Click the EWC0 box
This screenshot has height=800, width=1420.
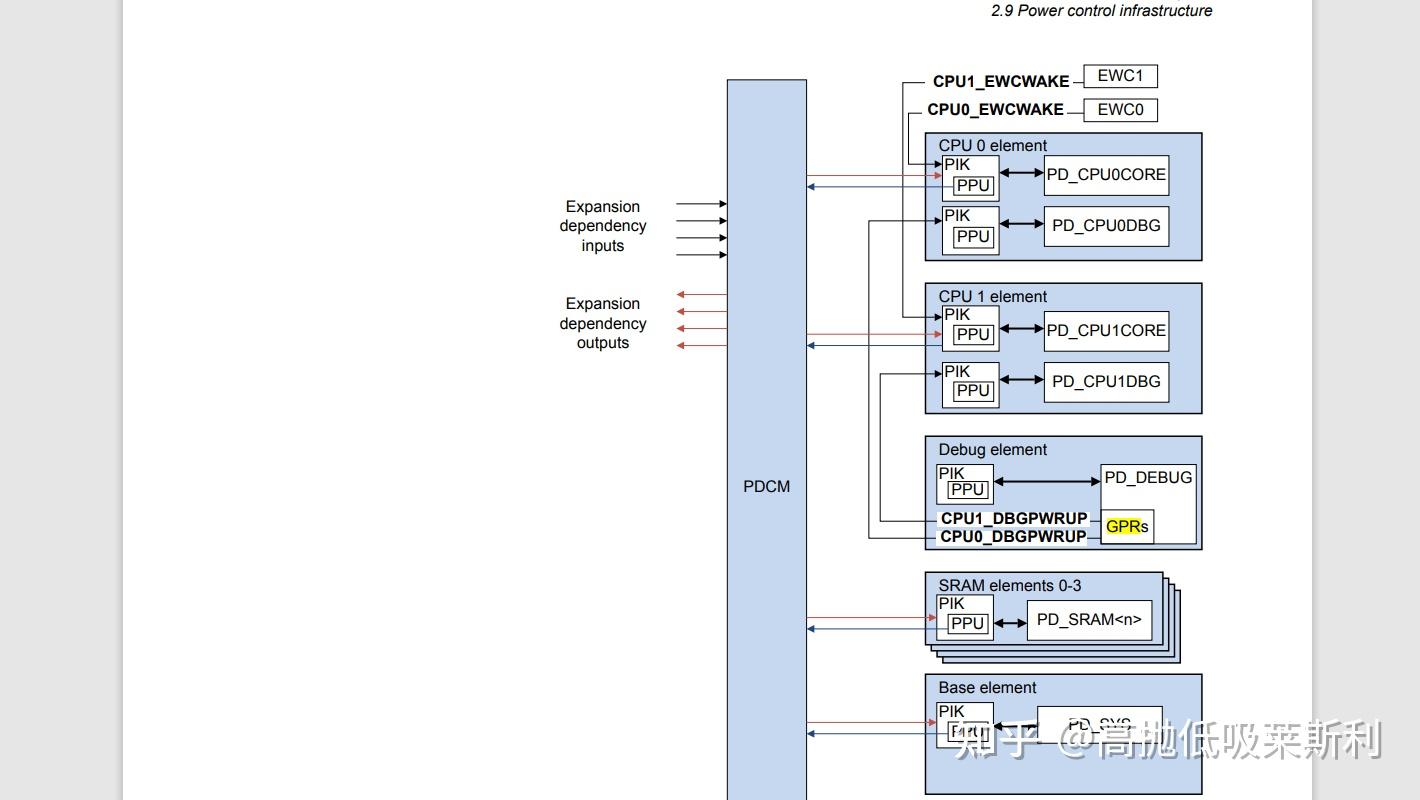1119,110
